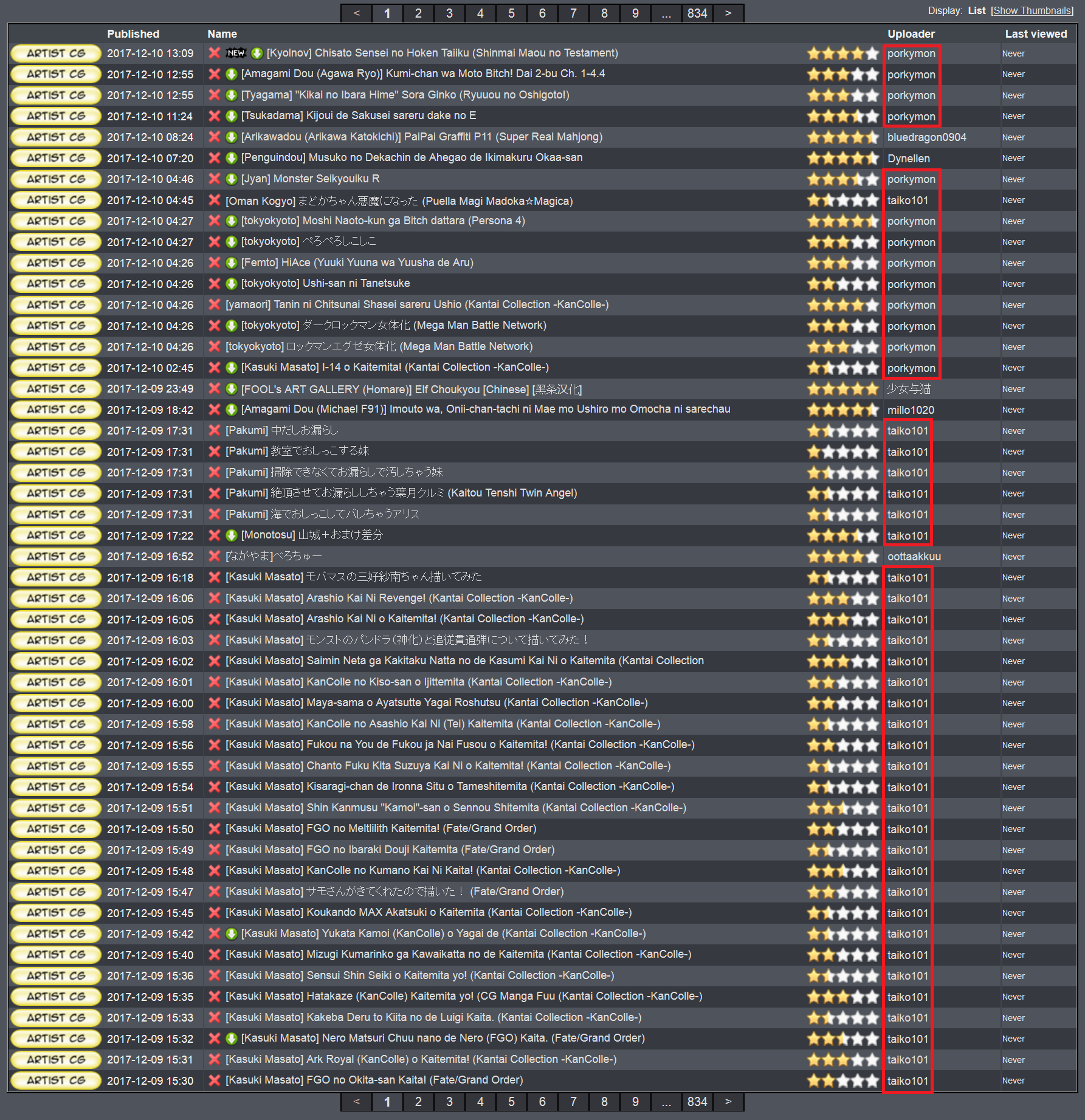Open the gallery titled 'FGO no Okita-san Kaita!'
1085x1120 pixels.
point(374,1080)
